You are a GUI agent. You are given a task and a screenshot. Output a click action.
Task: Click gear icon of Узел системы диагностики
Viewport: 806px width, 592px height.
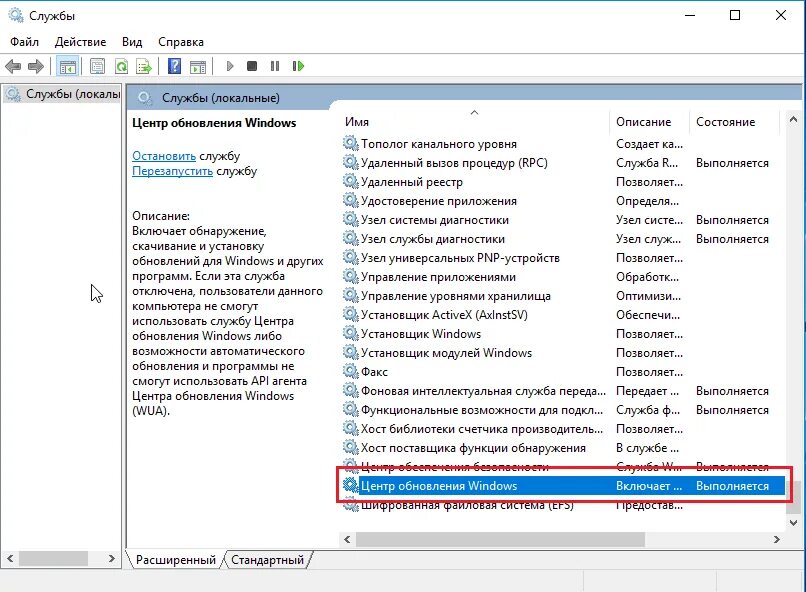tap(351, 219)
